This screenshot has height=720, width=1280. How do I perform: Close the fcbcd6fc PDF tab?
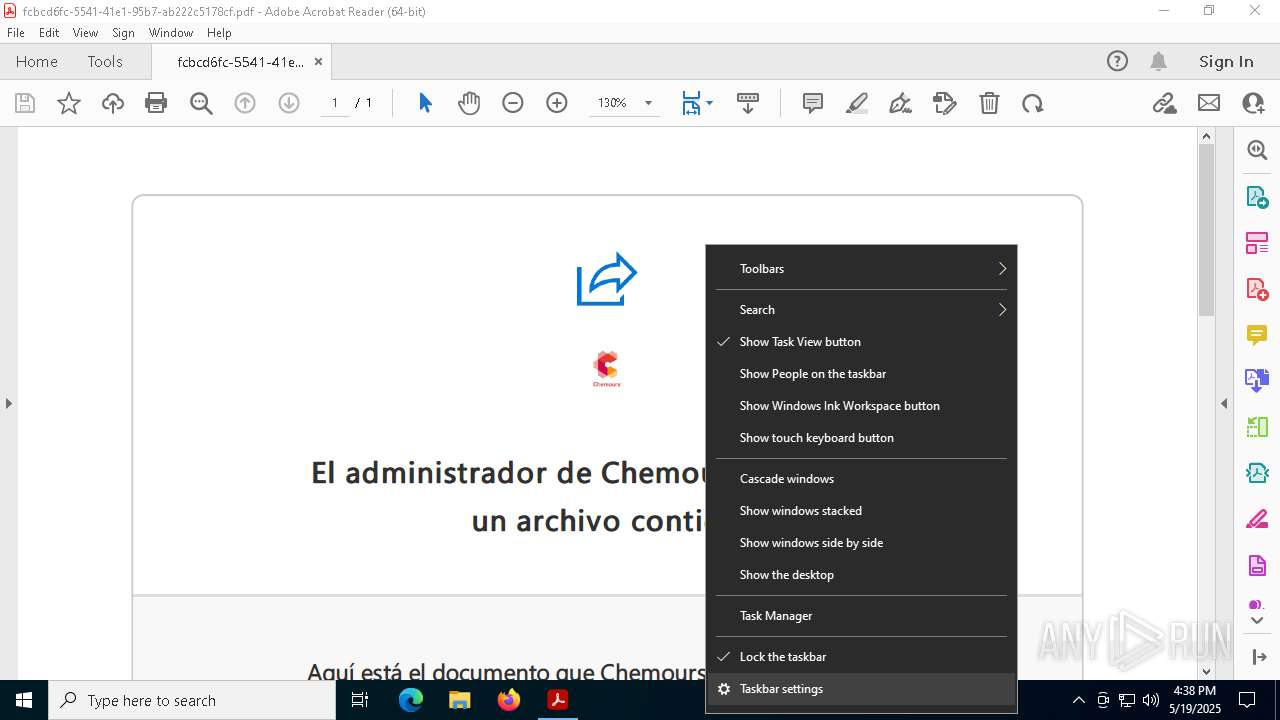318,62
